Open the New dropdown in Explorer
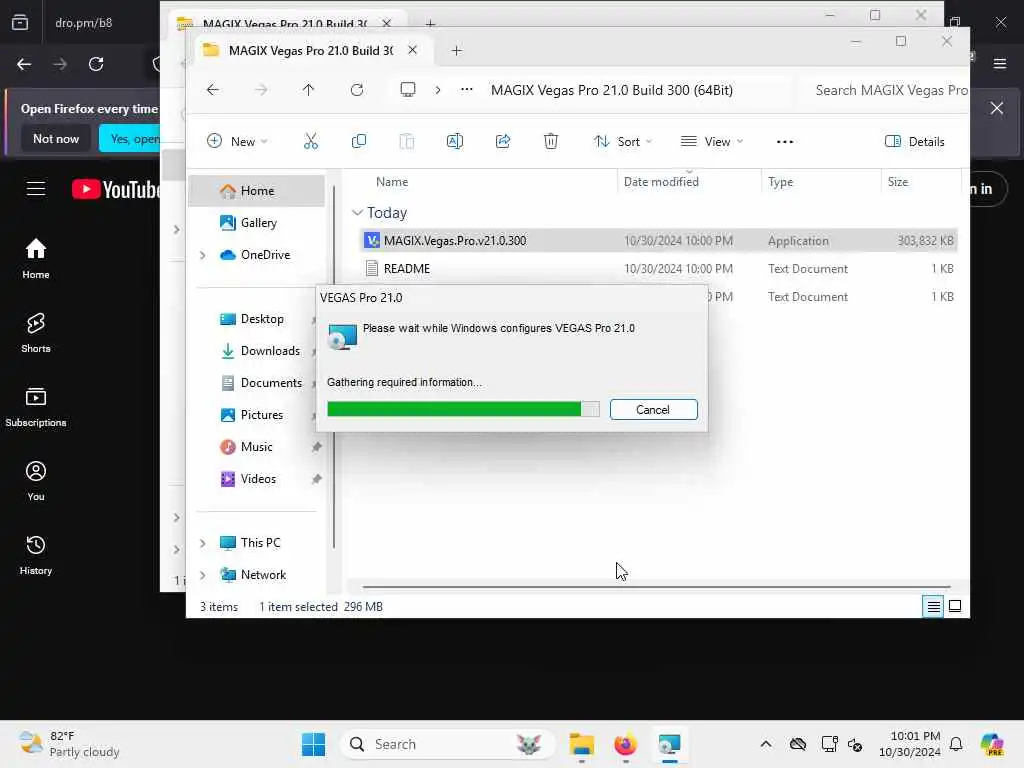The width and height of the screenshot is (1024, 768). pyautogui.click(x=237, y=141)
